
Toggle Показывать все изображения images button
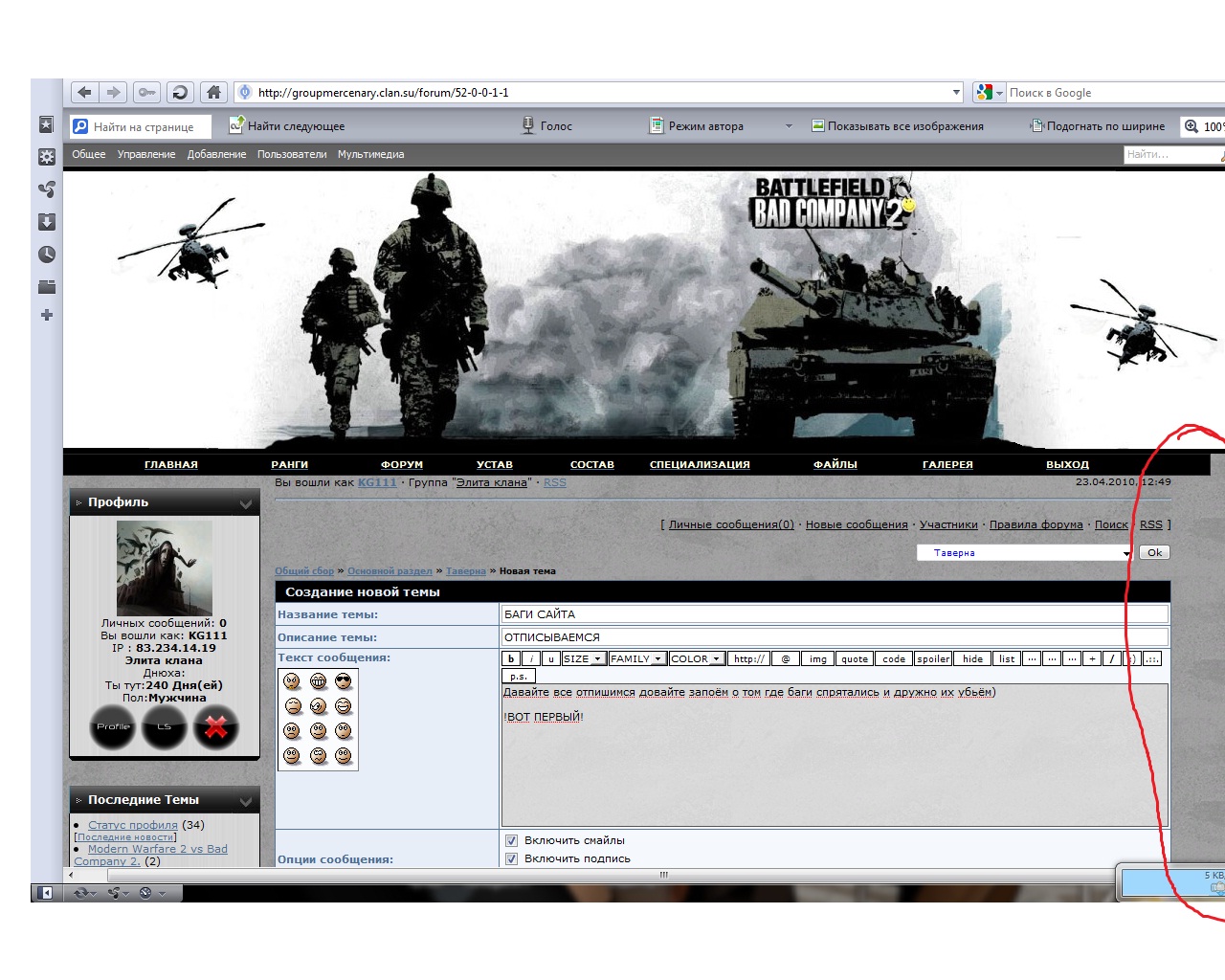898,125
